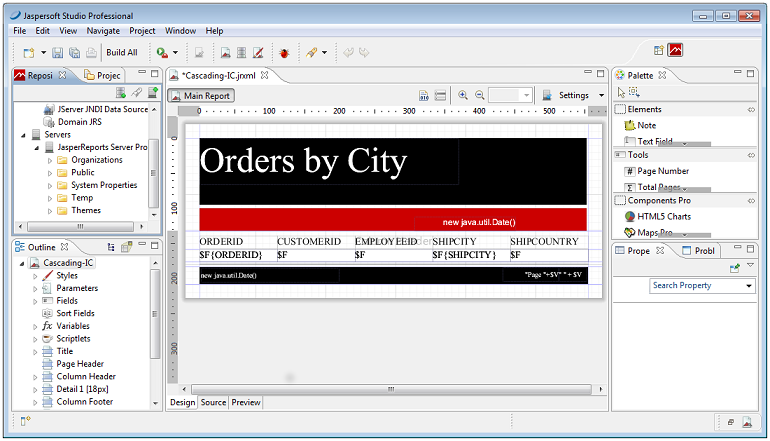Image resolution: width=770 pixels, height=441 pixels.
Task: Click the Run with external tools icon
Action: (162, 53)
